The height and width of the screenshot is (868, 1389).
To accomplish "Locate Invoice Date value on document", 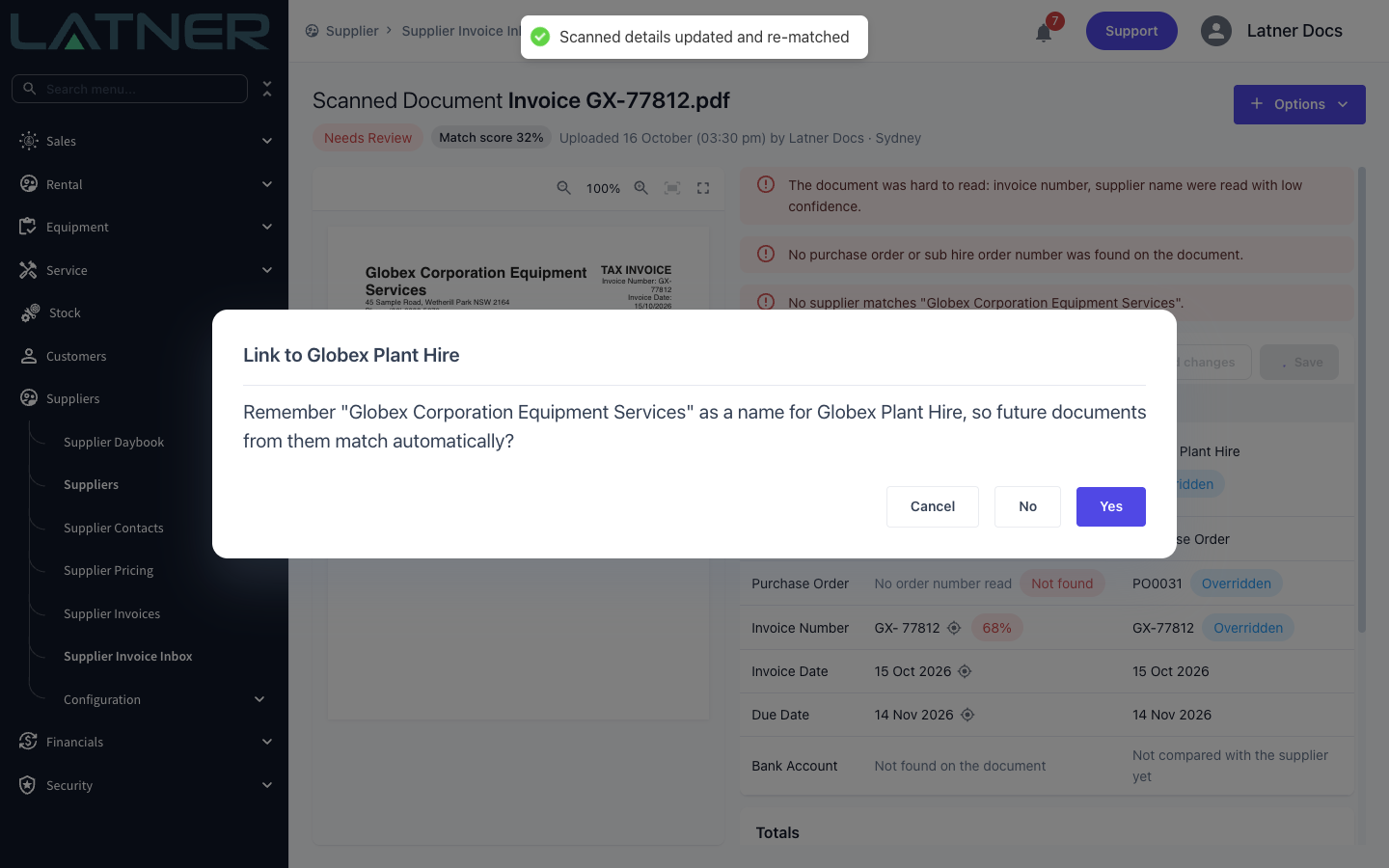I will tap(965, 671).
